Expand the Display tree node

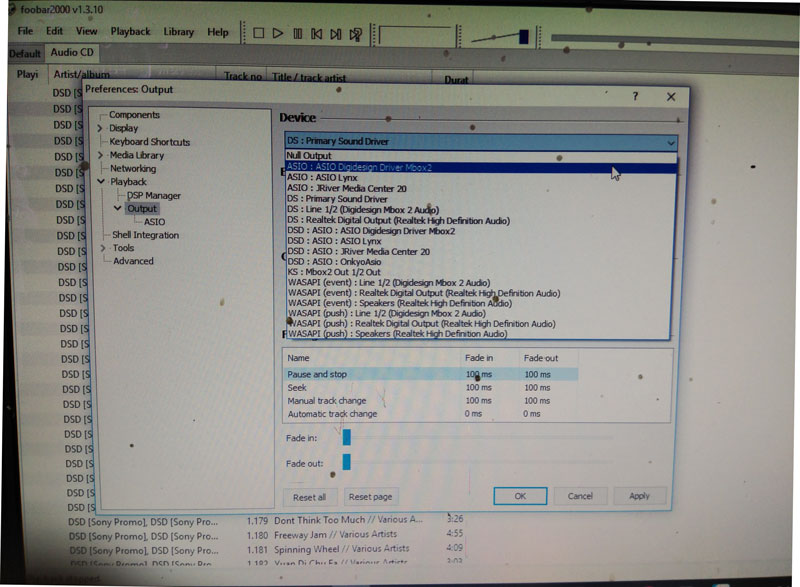click(100, 128)
